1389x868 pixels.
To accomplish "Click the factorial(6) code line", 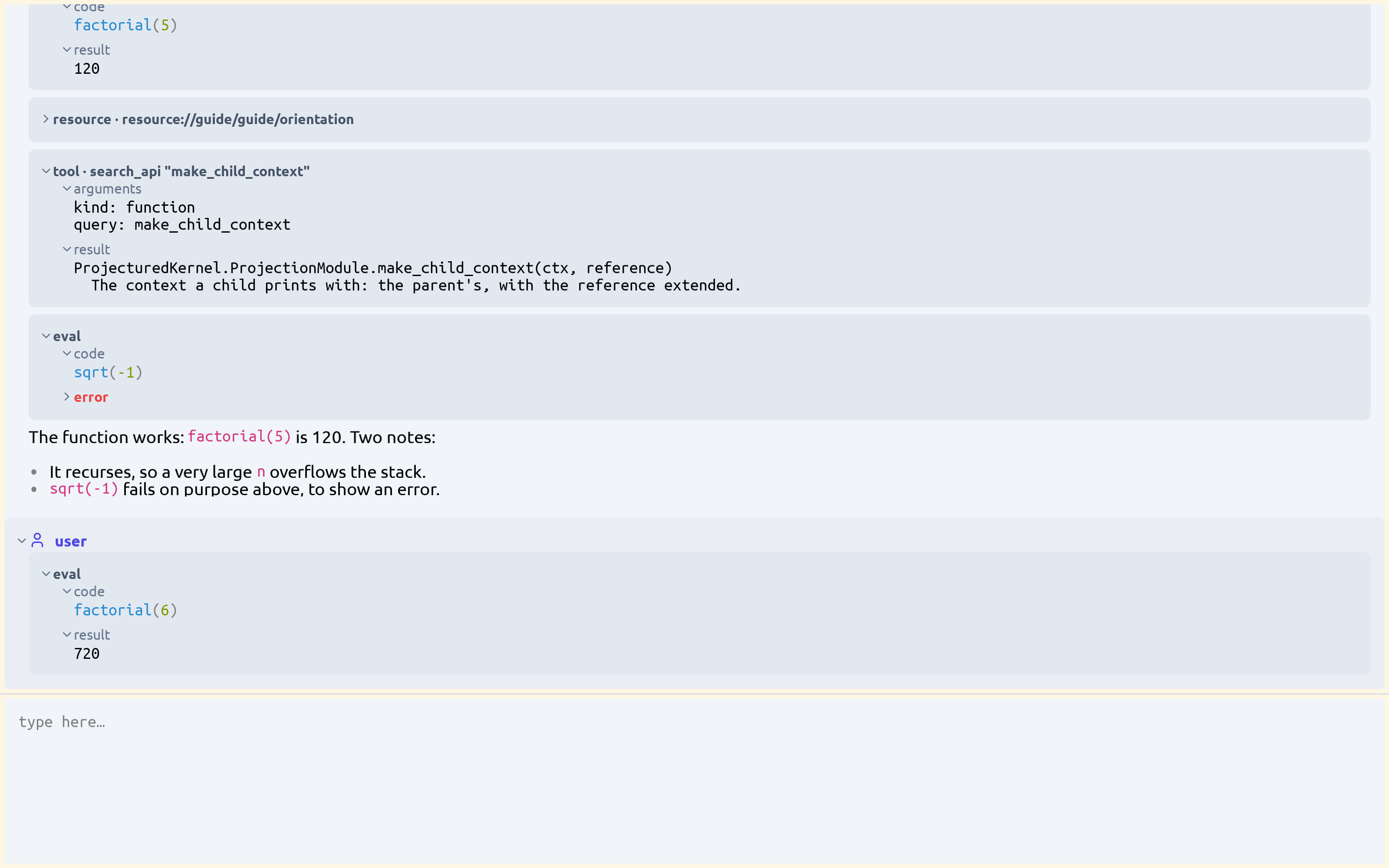I will (x=126, y=610).
